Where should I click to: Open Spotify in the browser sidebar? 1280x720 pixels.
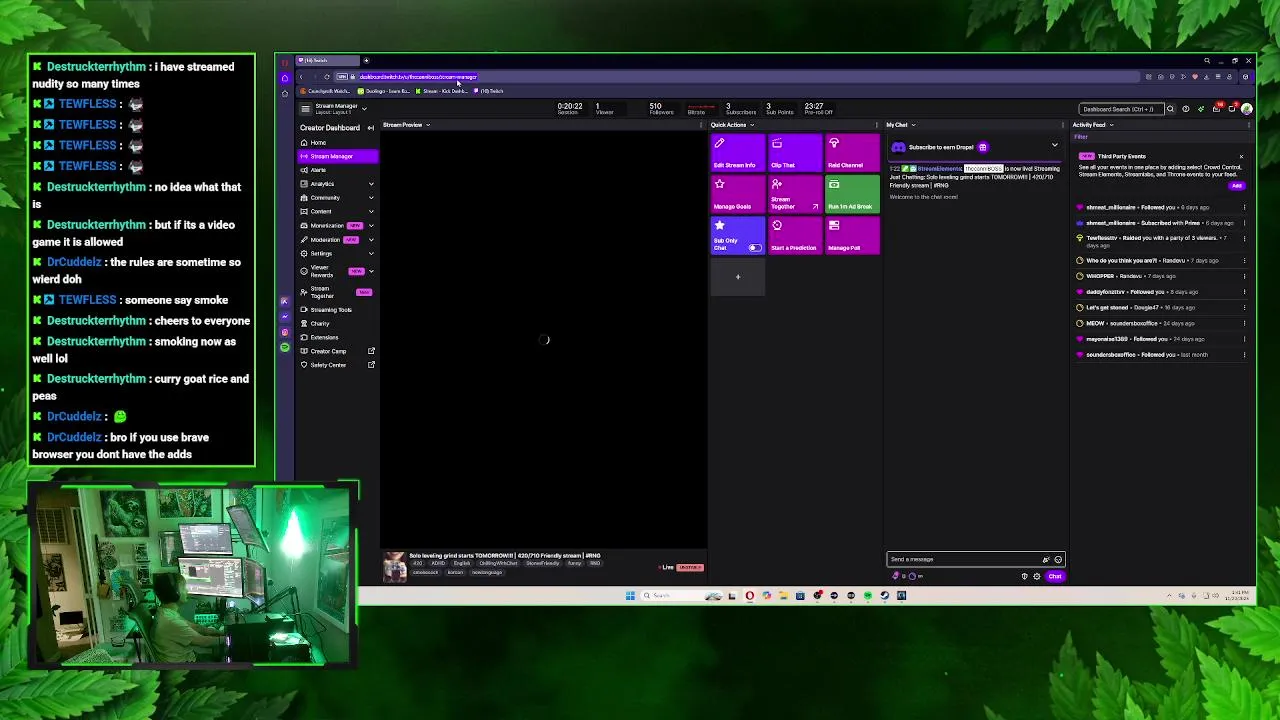[284, 347]
